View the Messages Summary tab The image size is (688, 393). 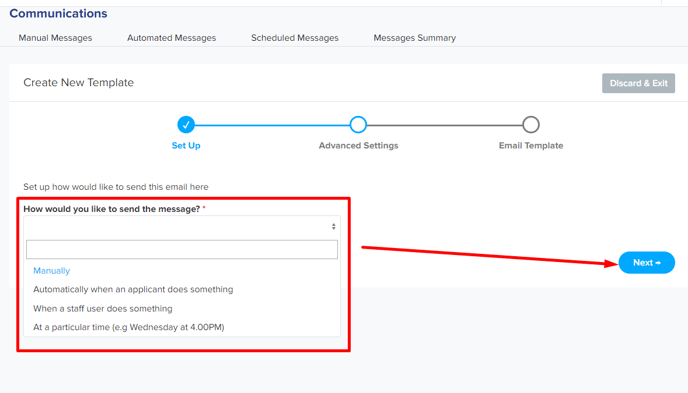415,38
